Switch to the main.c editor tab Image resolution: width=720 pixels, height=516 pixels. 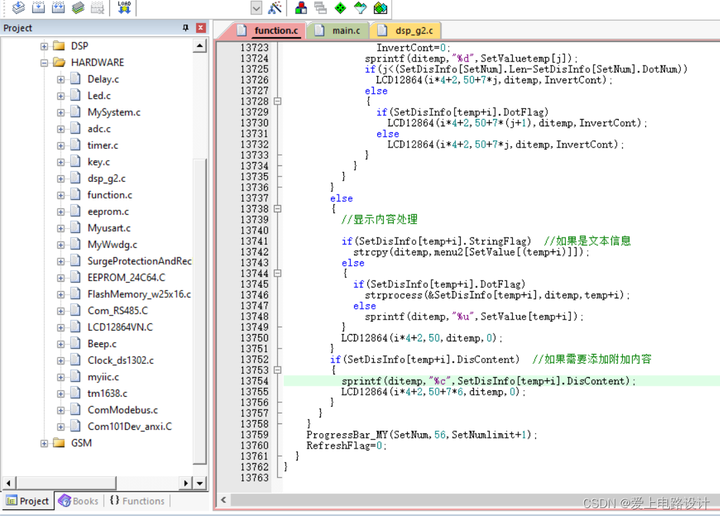pyautogui.click(x=345, y=31)
